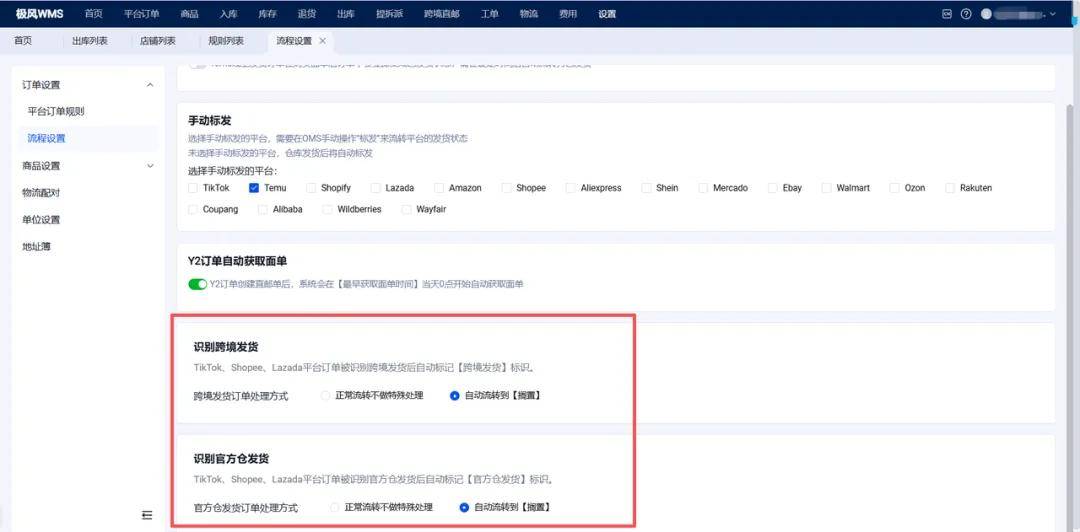
Task: Check the Ozon platform checkbox
Action: [895, 187]
